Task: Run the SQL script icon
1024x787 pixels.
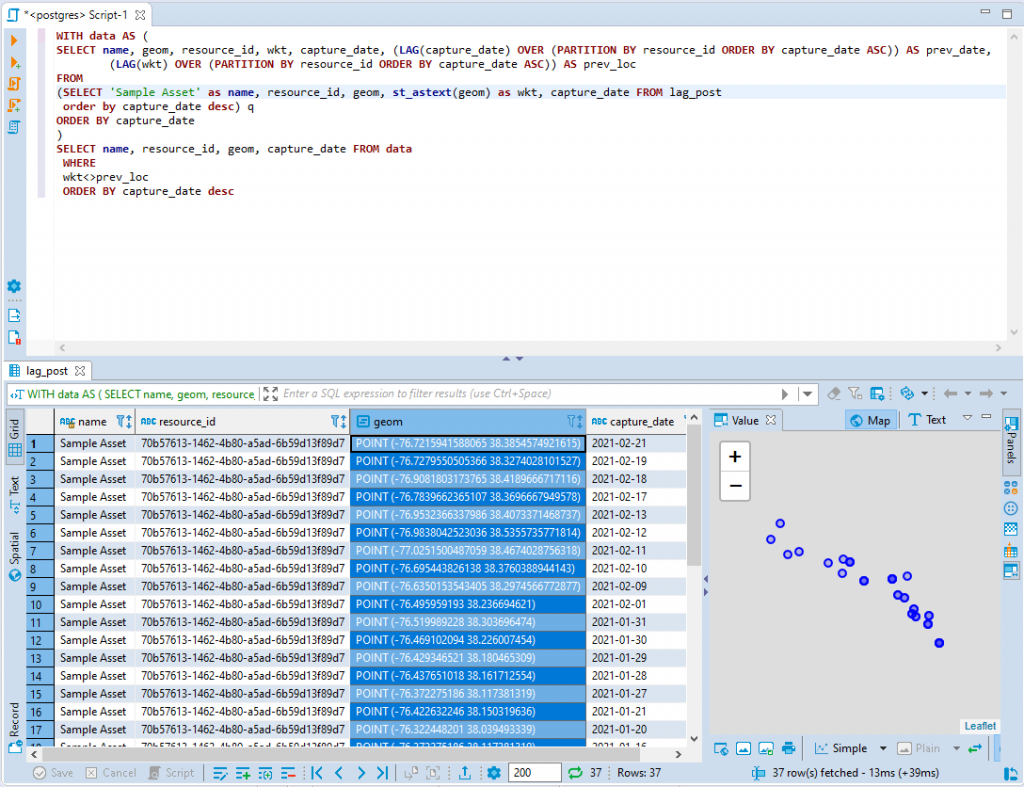Action: click(14, 84)
